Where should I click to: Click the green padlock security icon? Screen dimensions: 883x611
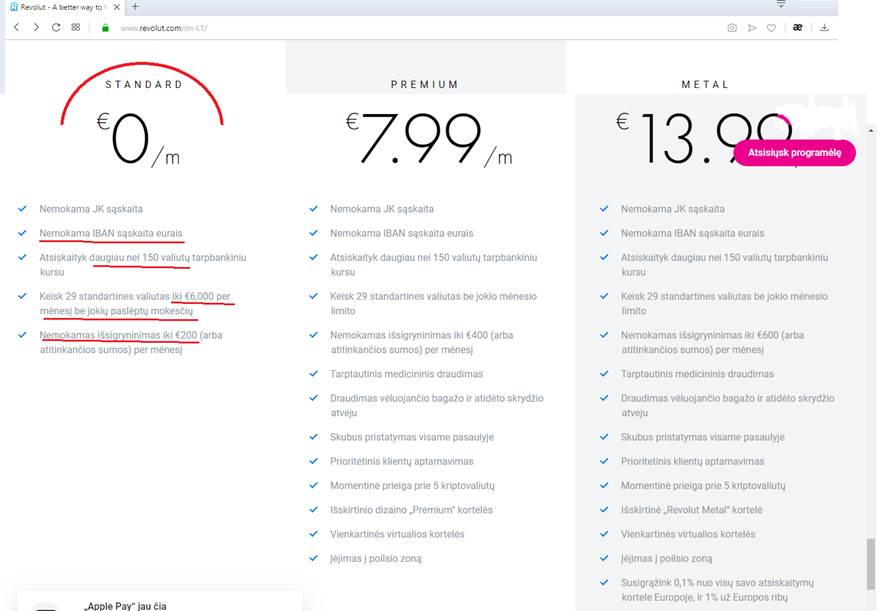tap(105, 27)
